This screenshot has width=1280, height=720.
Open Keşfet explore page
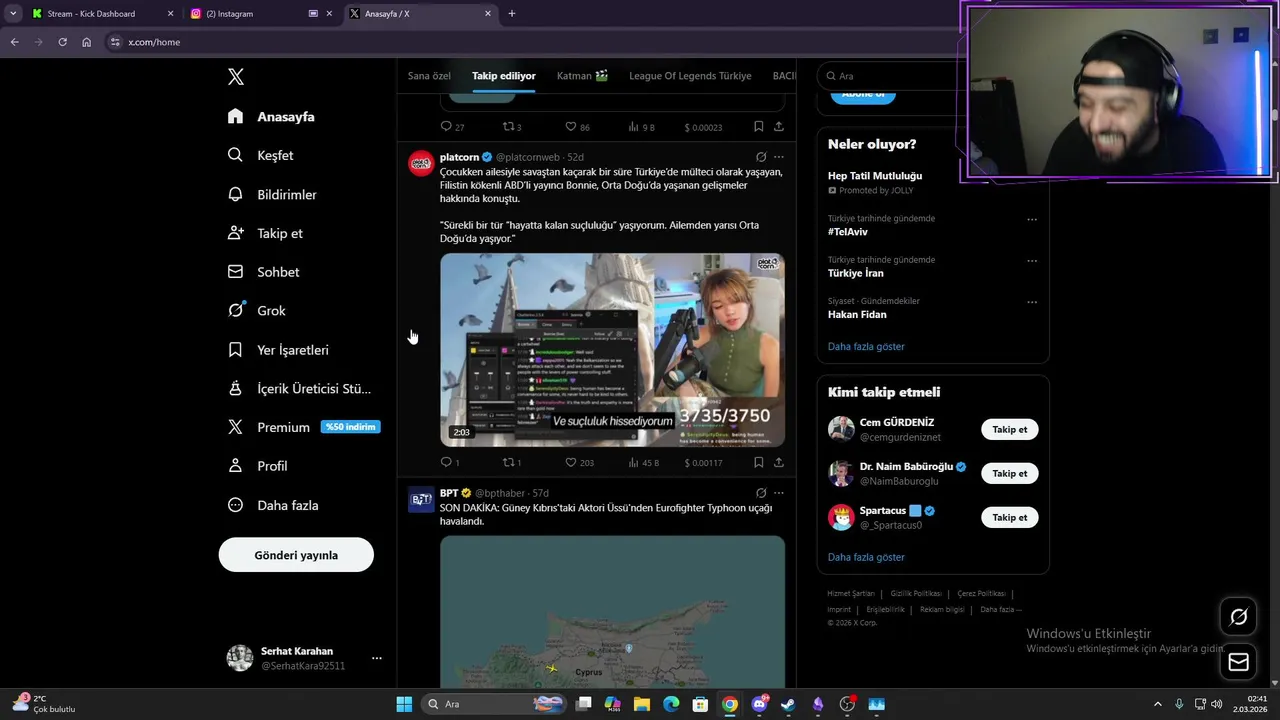click(260, 156)
